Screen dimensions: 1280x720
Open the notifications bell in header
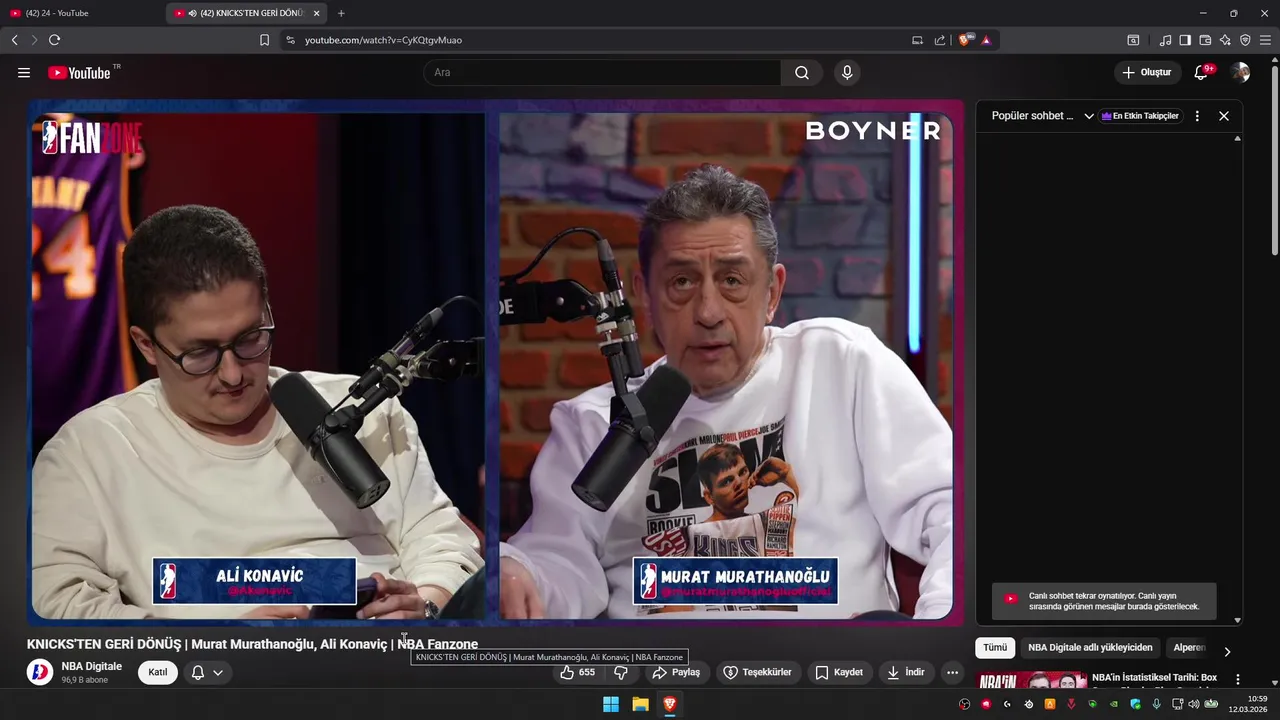pyautogui.click(x=1202, y=73)
